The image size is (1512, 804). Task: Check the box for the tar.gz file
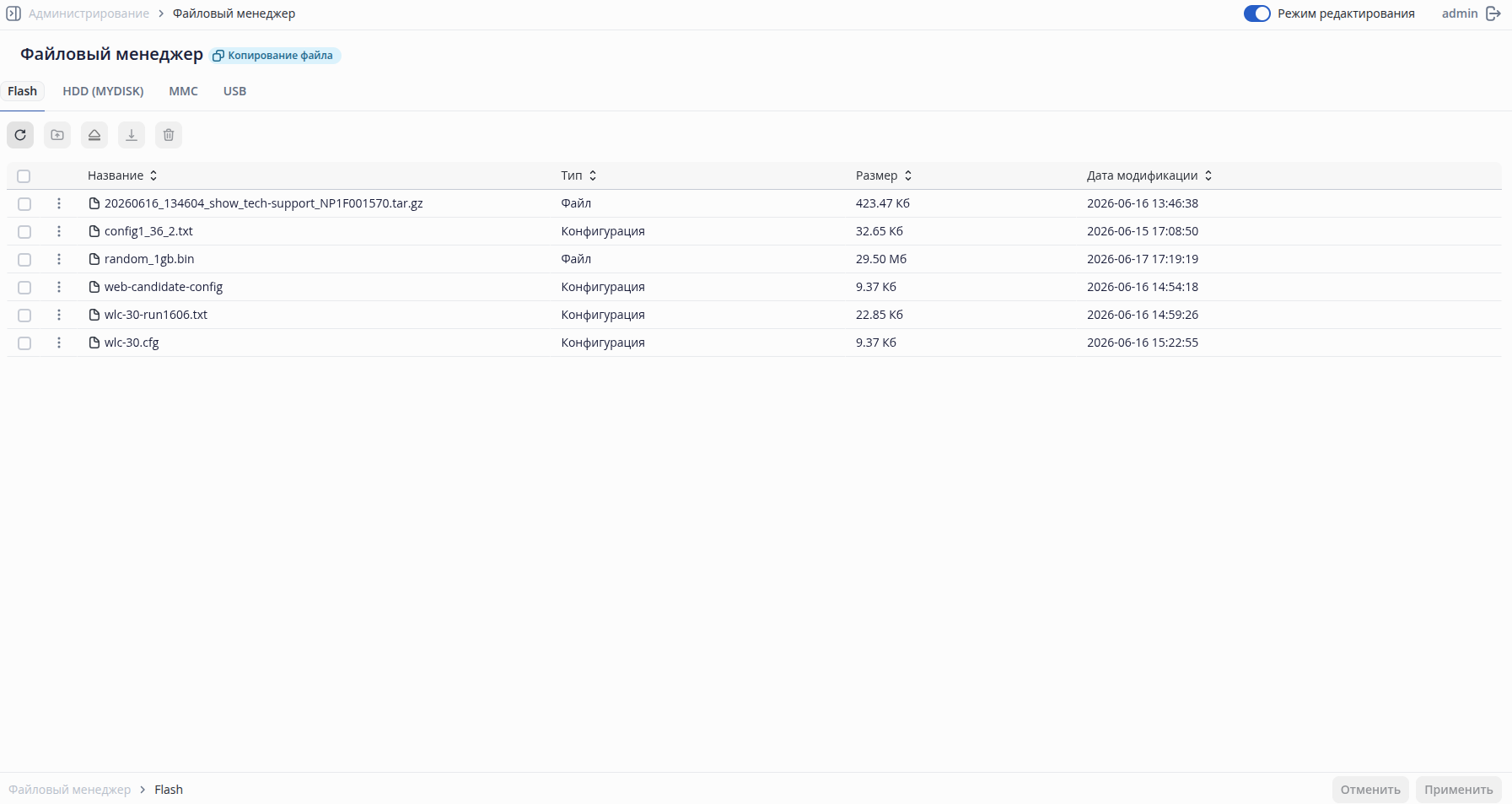point(24,204)
